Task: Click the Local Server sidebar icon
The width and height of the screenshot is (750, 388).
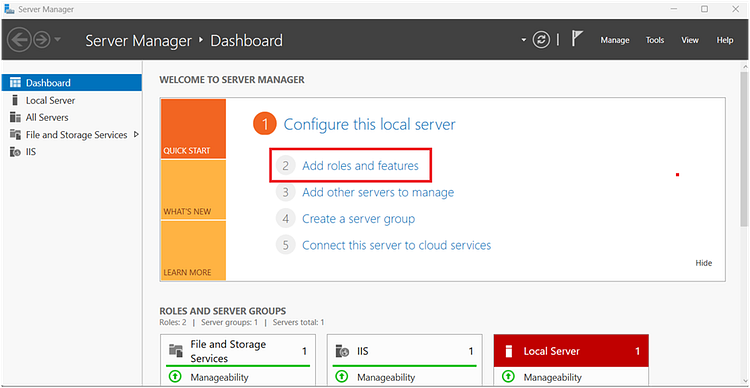Action: 15,100
